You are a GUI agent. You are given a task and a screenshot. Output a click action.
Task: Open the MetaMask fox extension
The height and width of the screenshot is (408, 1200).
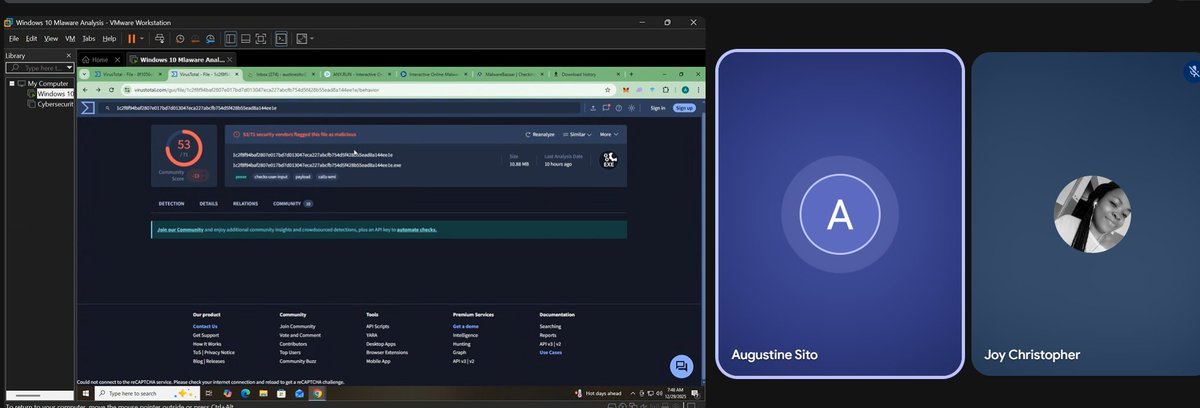[626, 90]
